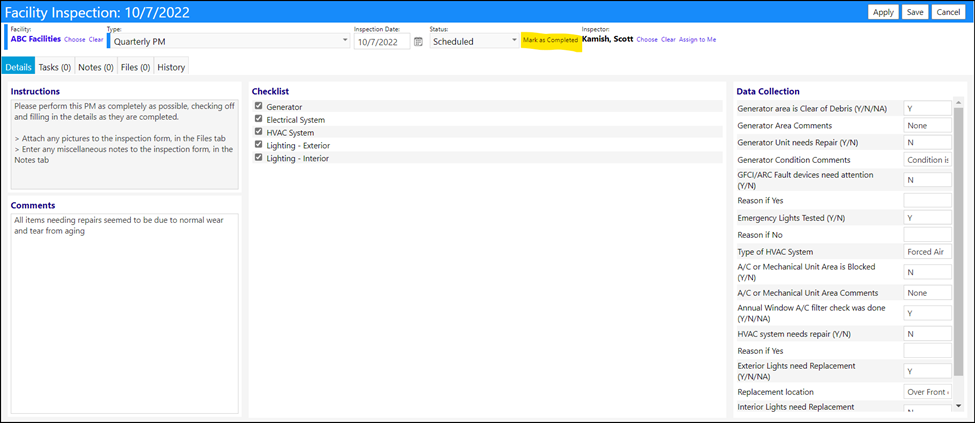Click the empty Reason if No field
The height and width of the screenshot is (423, 975).
click(927, 235)
